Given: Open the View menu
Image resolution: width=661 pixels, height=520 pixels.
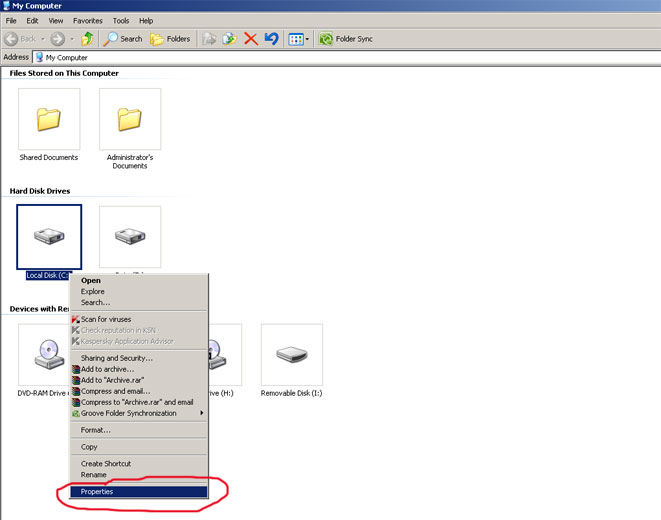Looking at the screenshot, I should 56,21.
